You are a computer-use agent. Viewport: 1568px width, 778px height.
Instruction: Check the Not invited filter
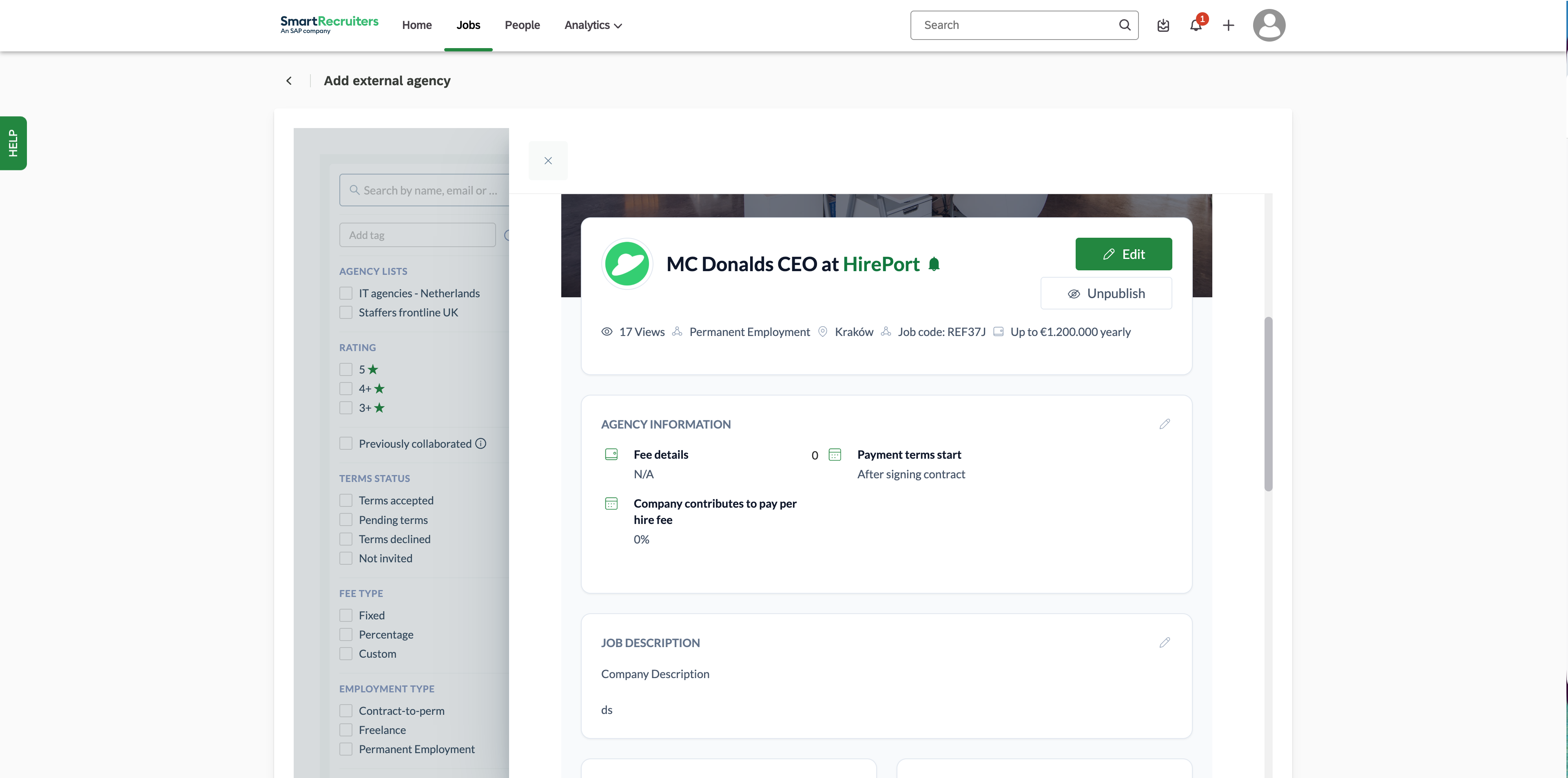click(x=346, y=558)
